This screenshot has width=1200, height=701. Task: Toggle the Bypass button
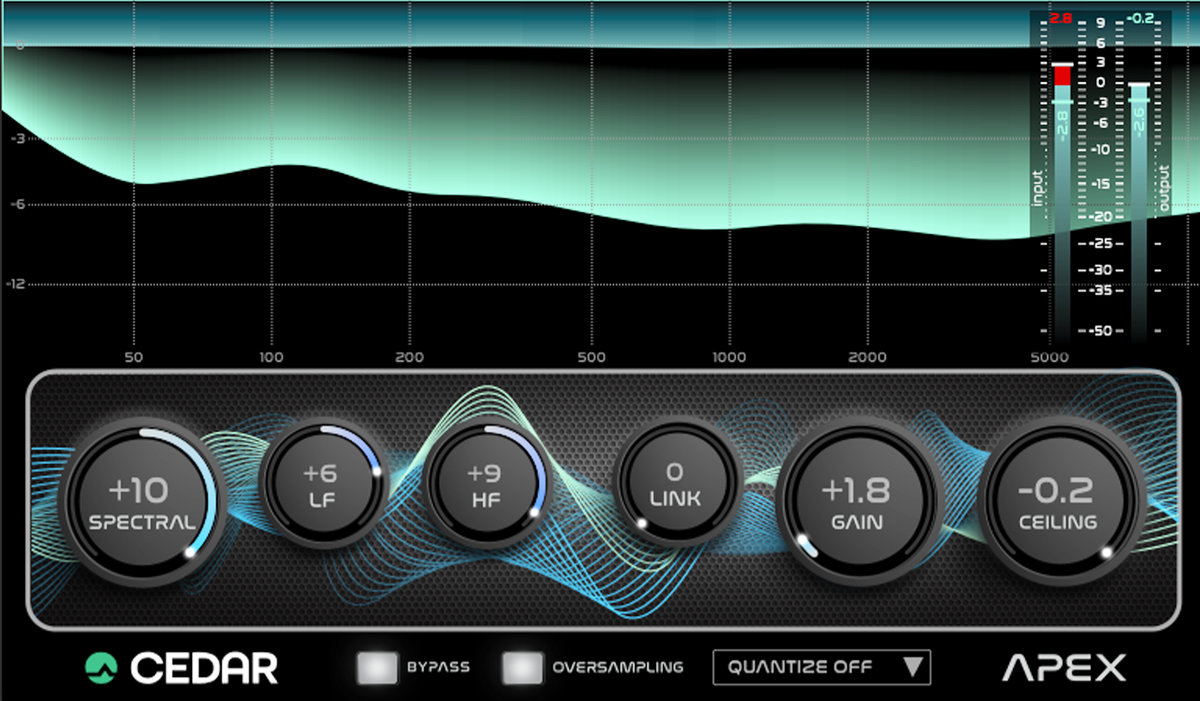pyautogui.click(x=375, y=667)
